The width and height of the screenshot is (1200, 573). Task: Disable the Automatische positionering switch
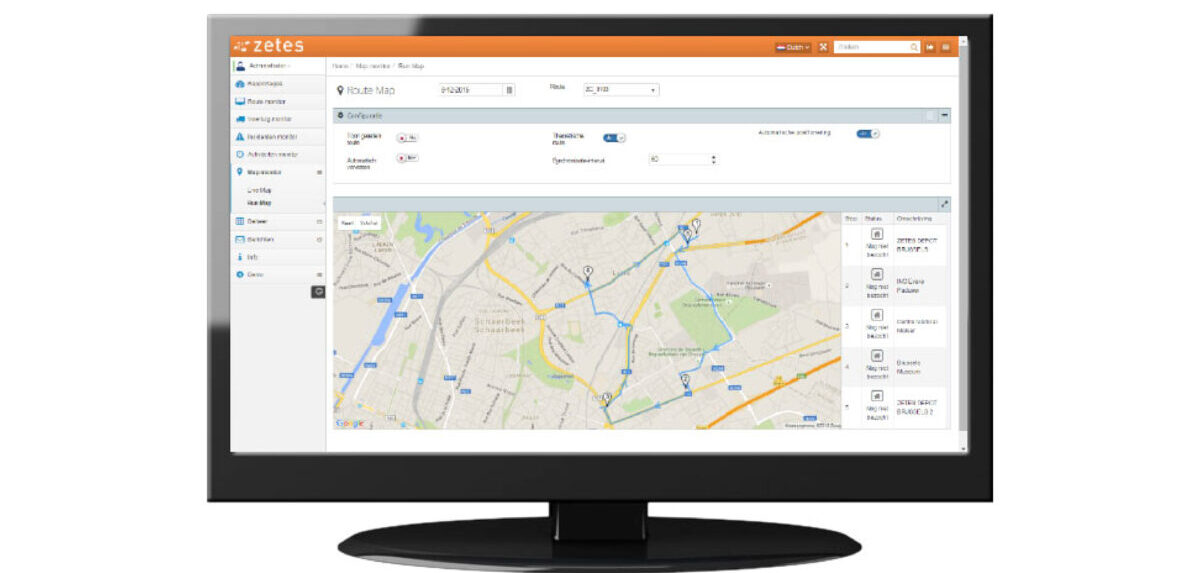[867, 133]
